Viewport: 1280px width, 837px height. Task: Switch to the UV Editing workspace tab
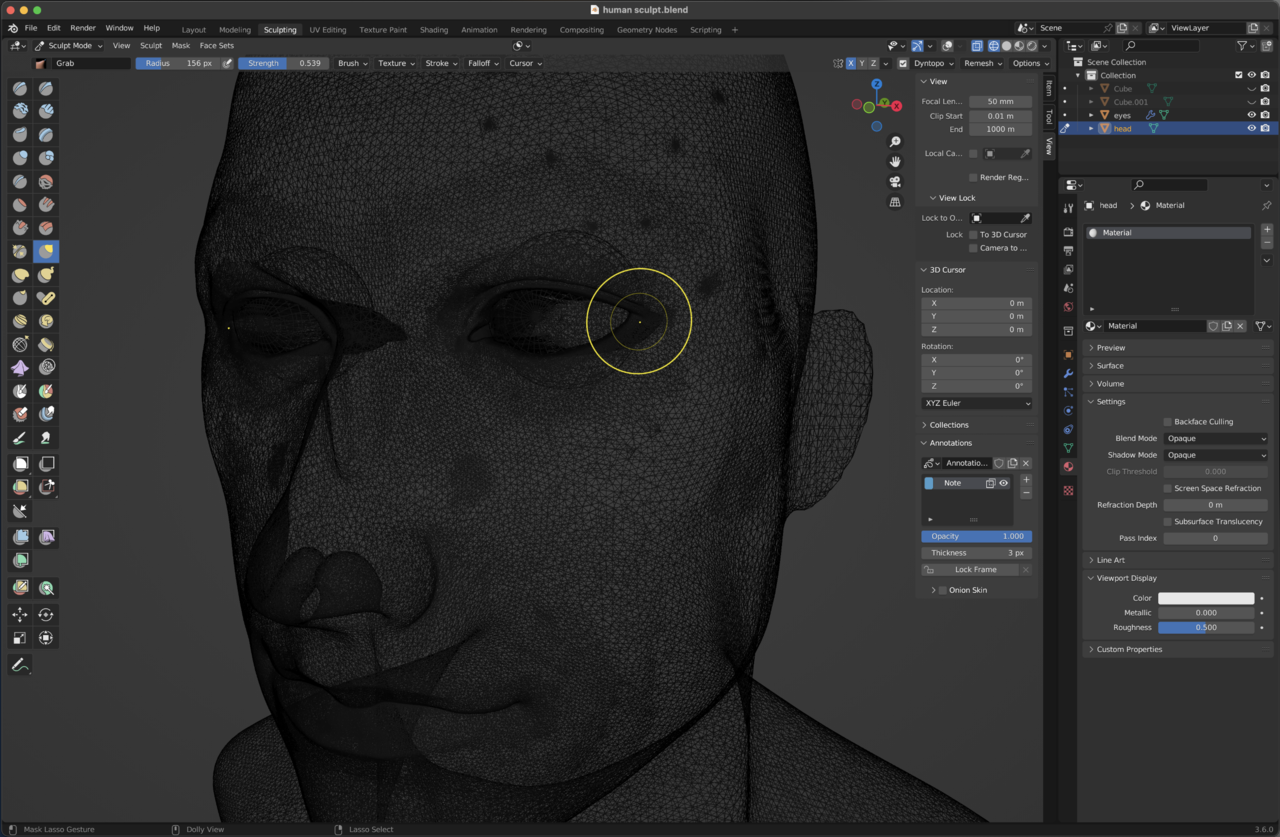327,30
